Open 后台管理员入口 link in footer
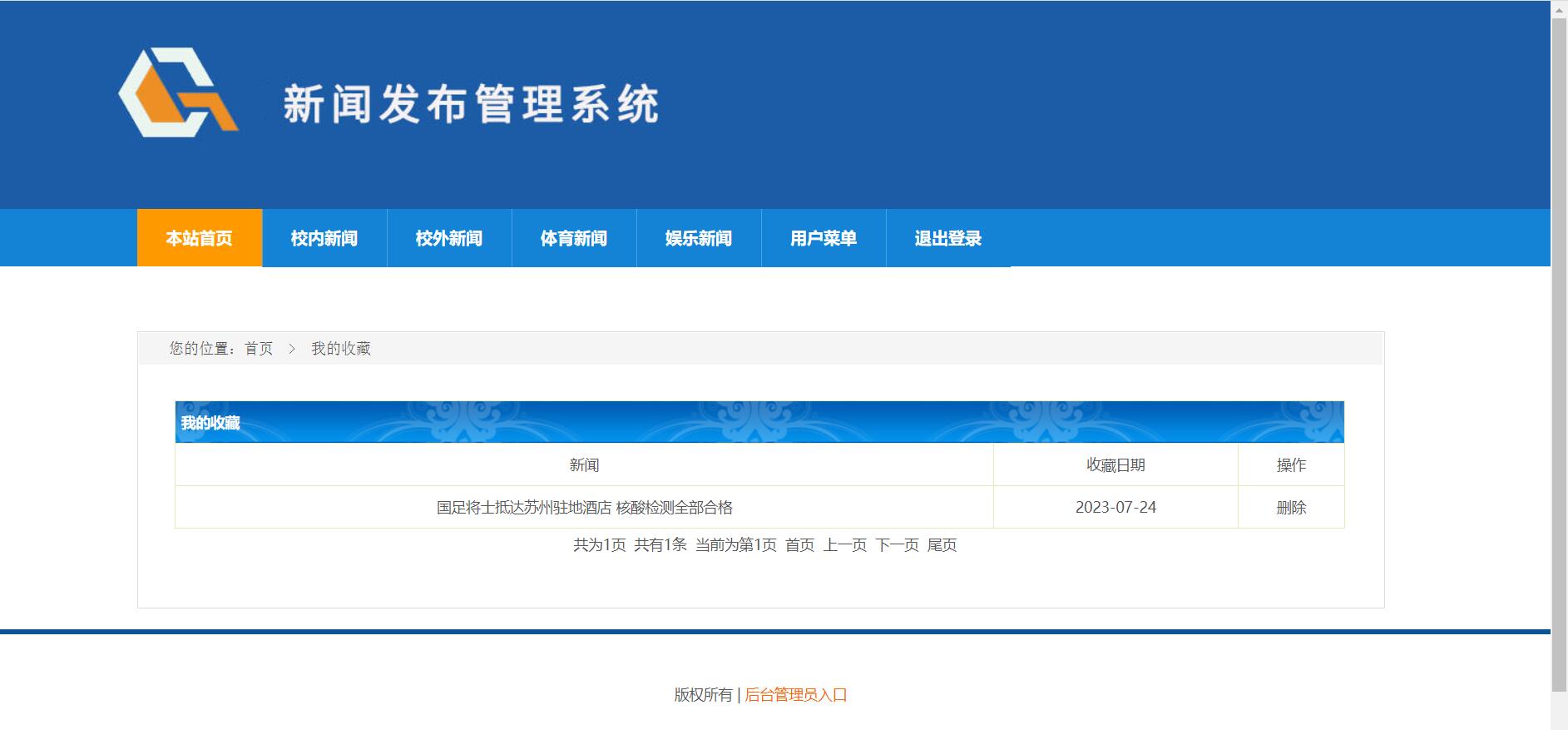The image size is (1568, 730). [796, 695]
